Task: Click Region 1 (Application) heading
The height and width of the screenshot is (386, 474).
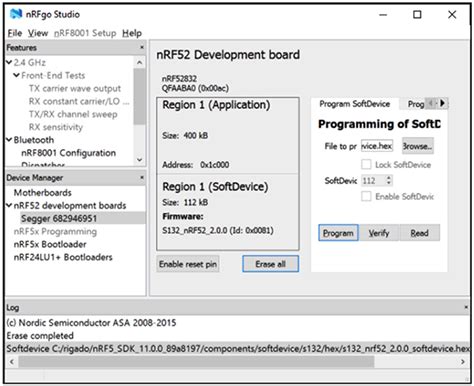Action: pos(216,105)
